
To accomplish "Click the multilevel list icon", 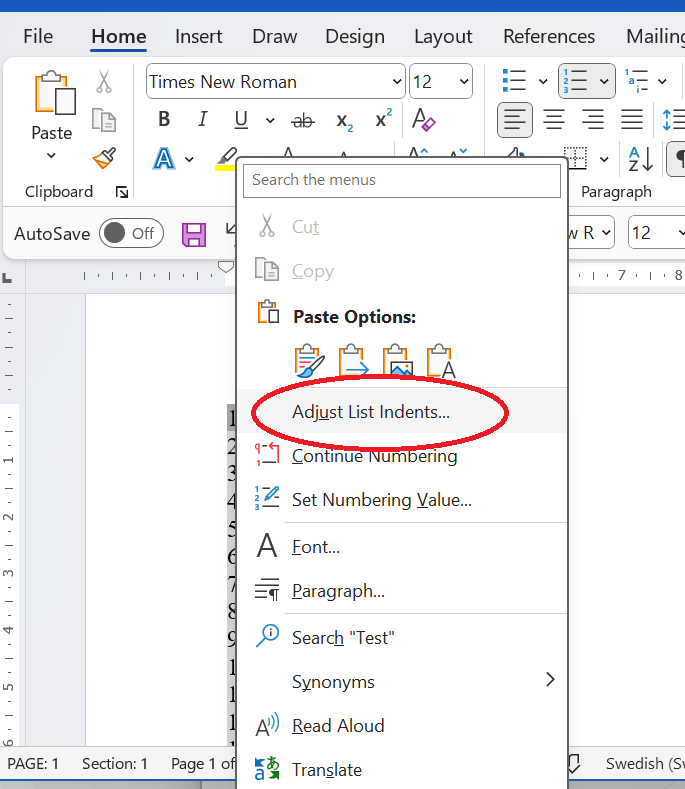I will [x=636, y=81].
